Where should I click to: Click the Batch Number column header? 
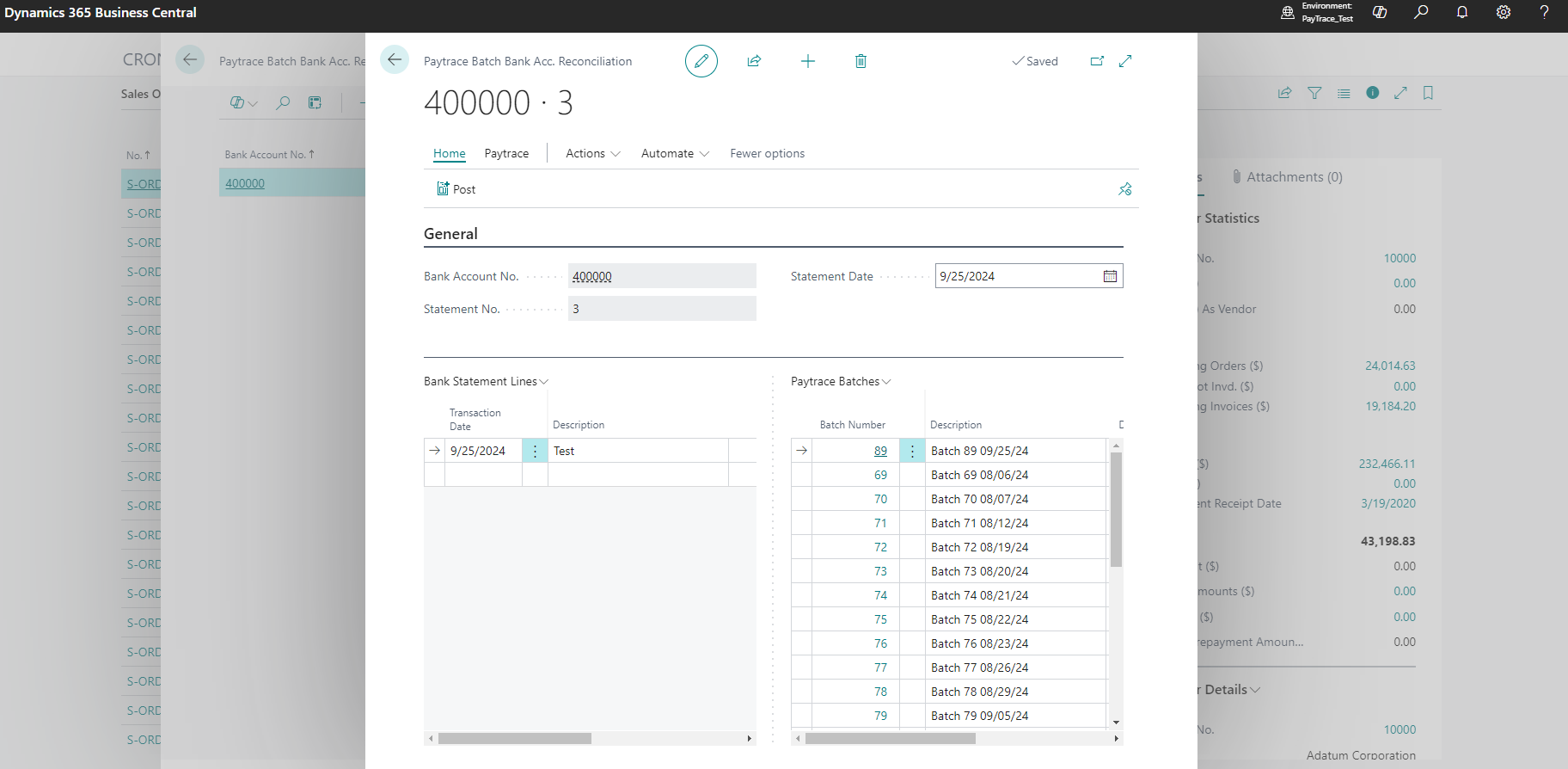852,425
